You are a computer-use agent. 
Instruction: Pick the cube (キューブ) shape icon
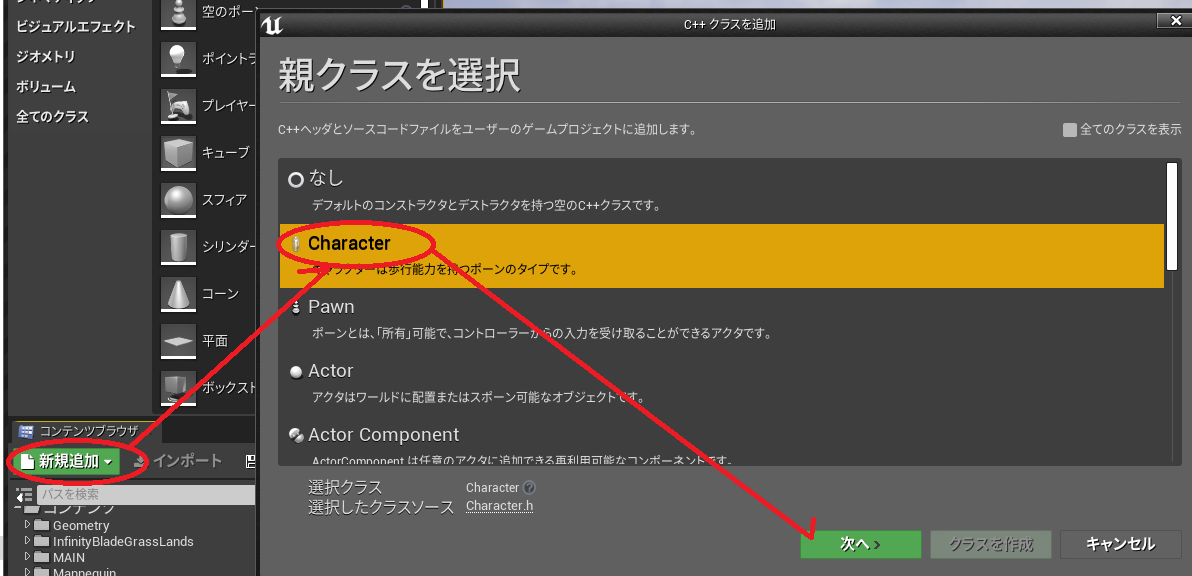tap(179, 153)
